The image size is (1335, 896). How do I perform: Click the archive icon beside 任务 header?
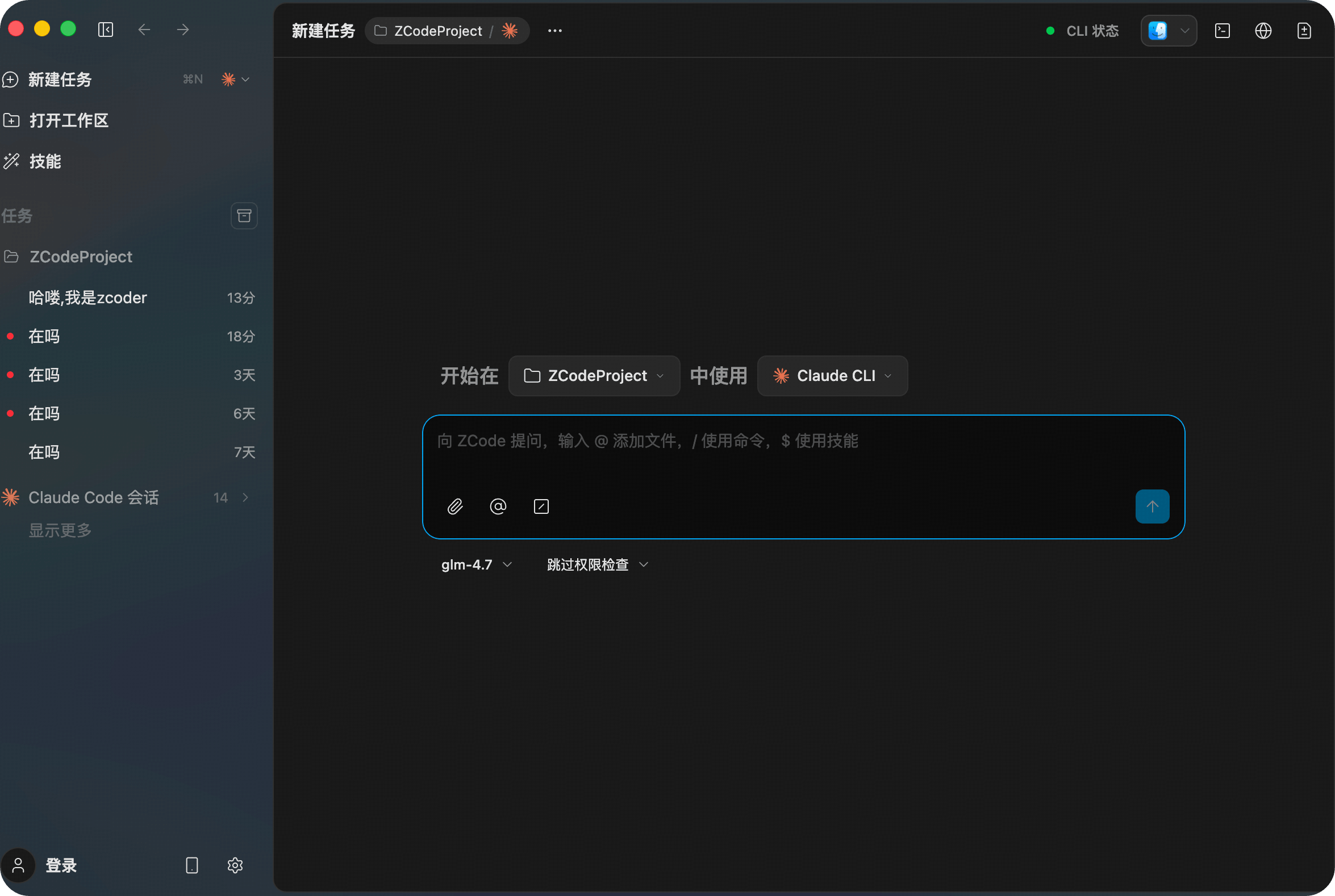[x=244, y=216]
